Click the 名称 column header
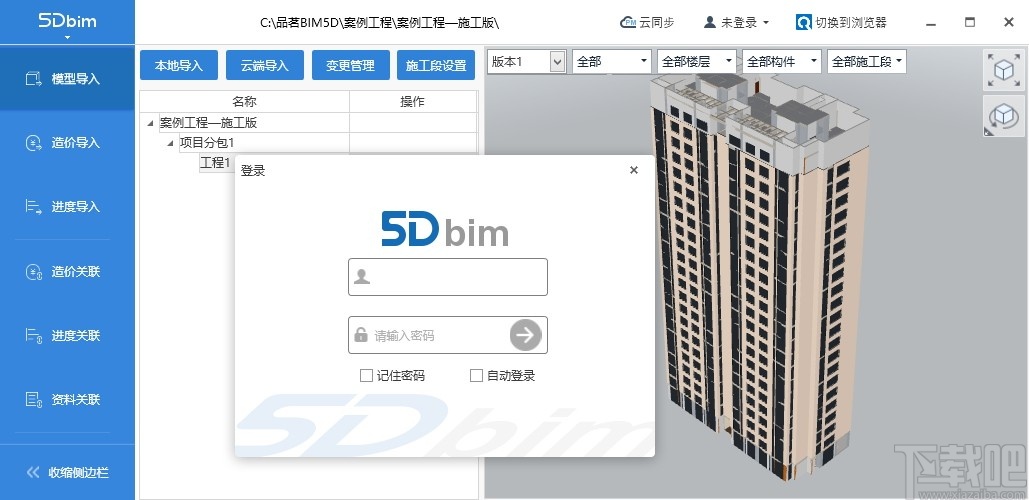 (x=244, y=102)
